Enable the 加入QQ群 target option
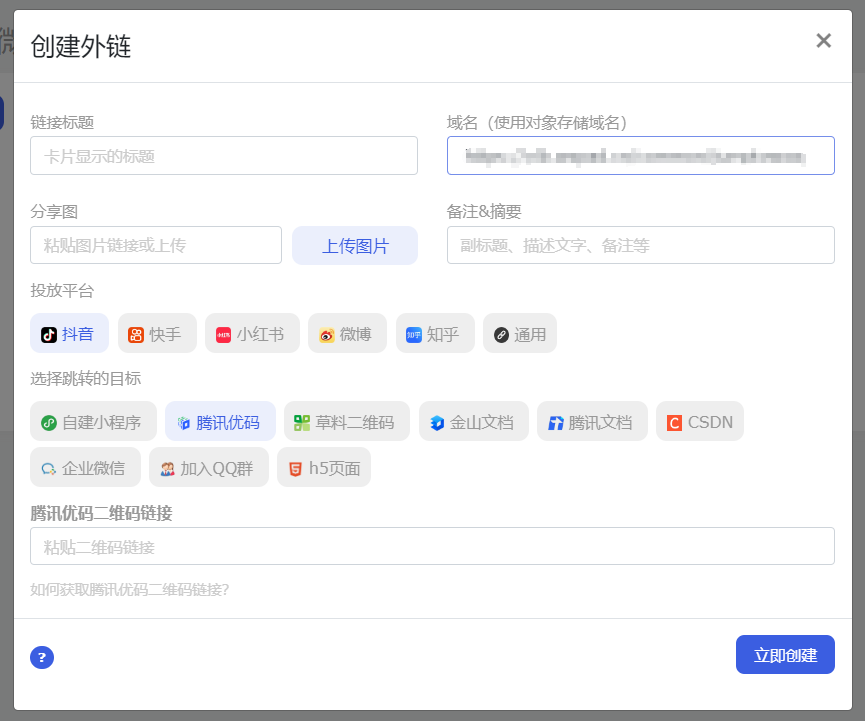This screenshot has height=721, width=865. point(208,467)
